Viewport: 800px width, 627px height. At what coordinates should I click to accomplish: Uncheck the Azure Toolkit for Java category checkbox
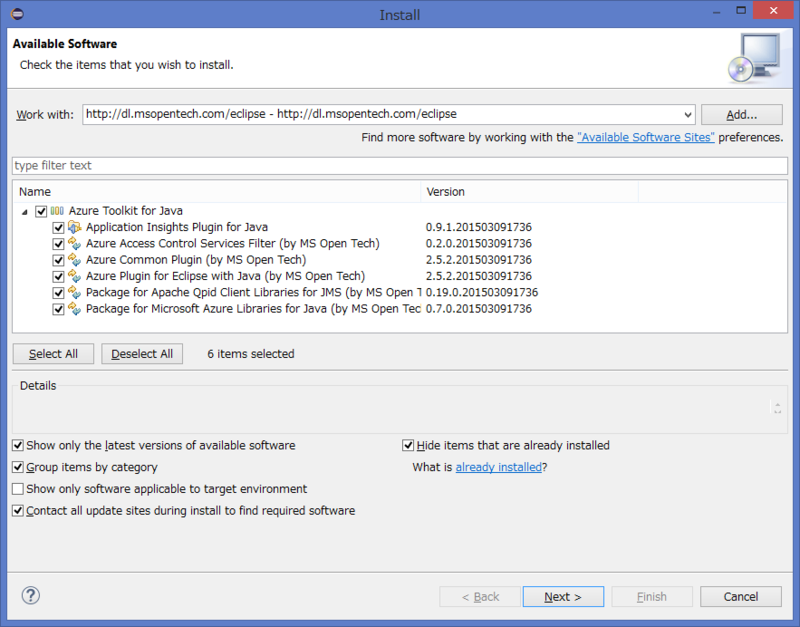(x=41, y=211)
